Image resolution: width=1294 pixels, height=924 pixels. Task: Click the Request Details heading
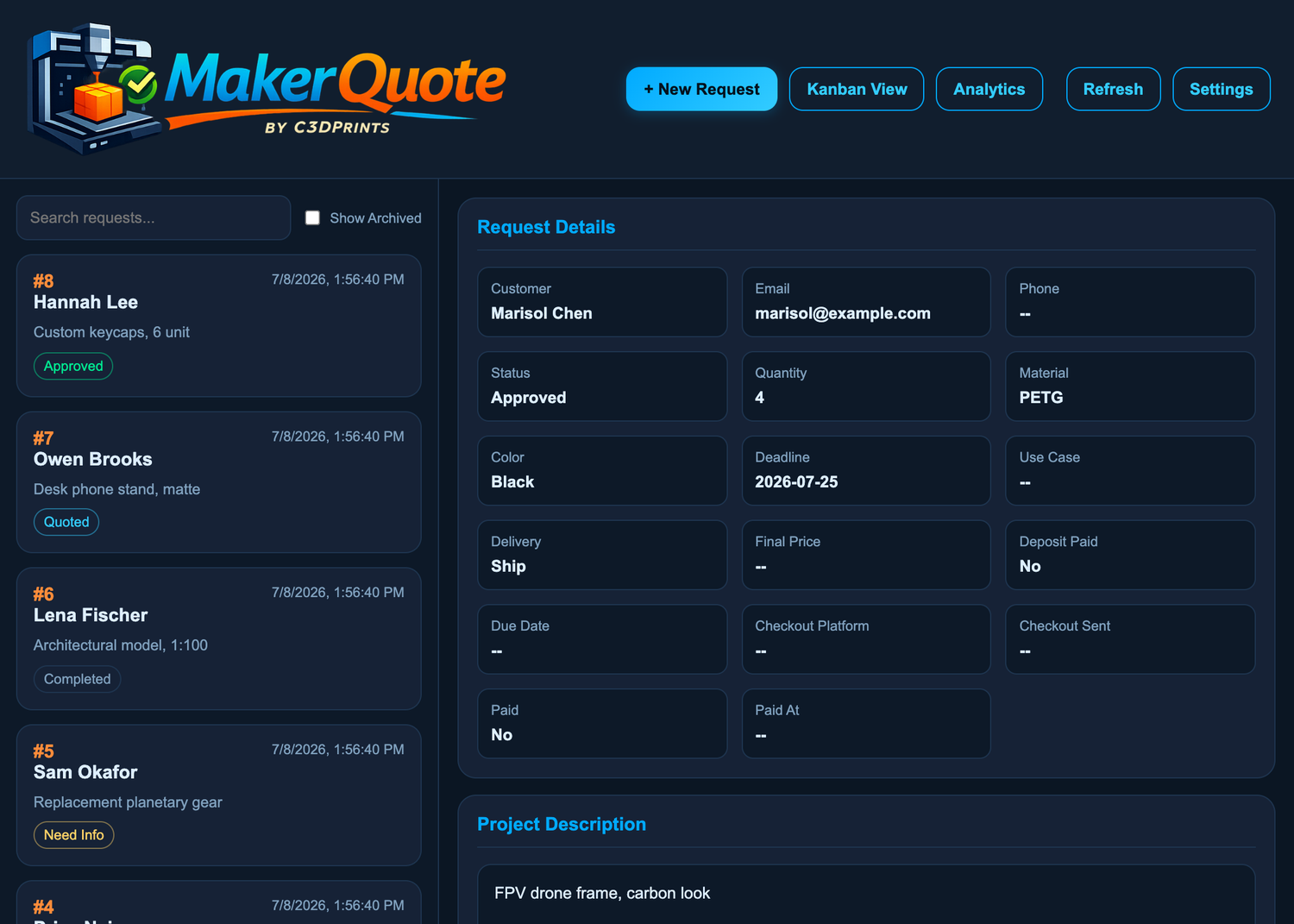[546, 227]
